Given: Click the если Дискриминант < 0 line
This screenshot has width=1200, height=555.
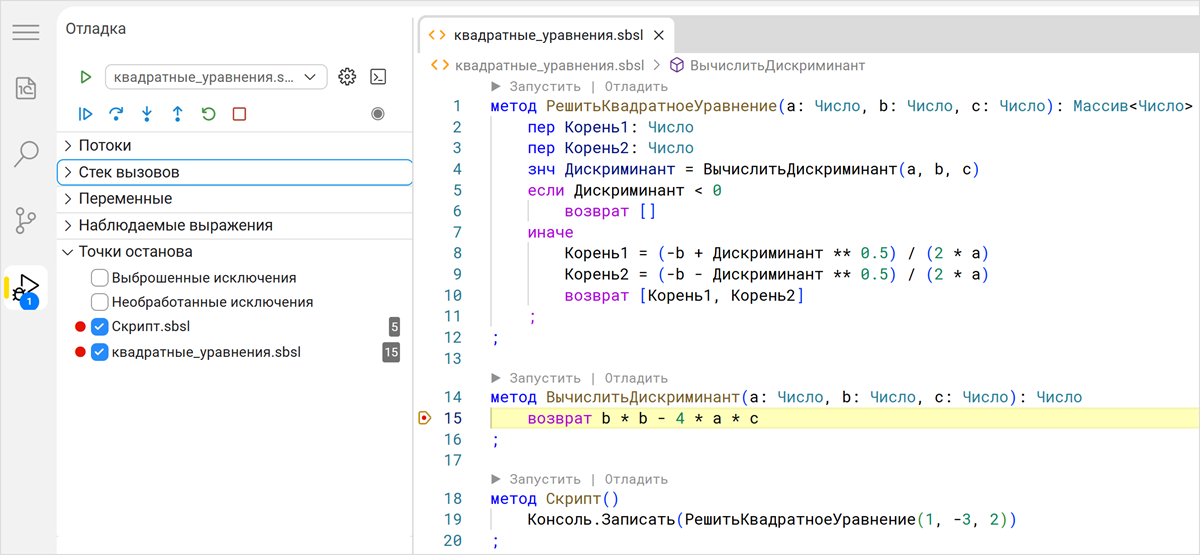Looking at the screenshot, I should coord(624,190).
